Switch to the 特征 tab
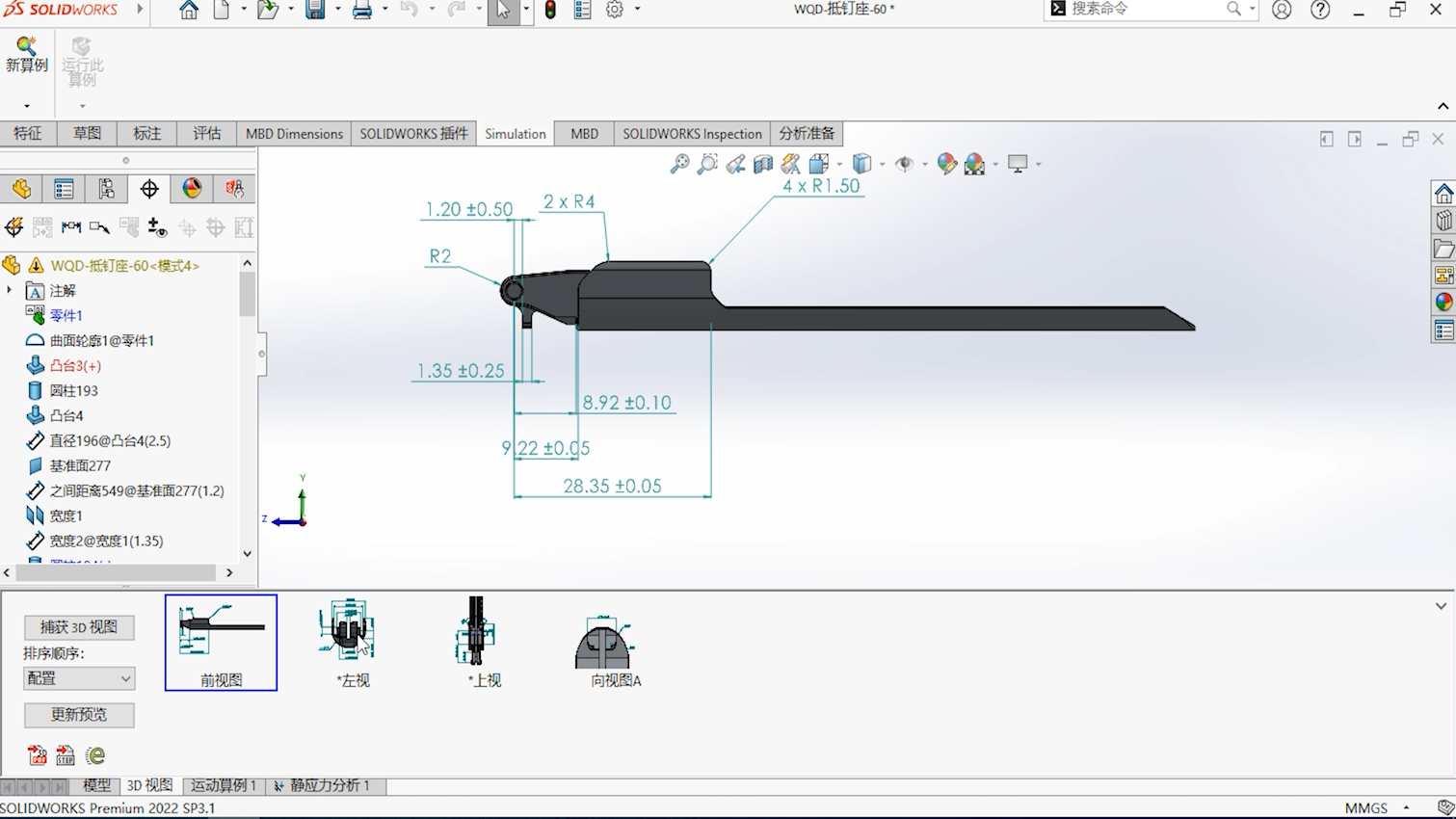 [28, 133]
